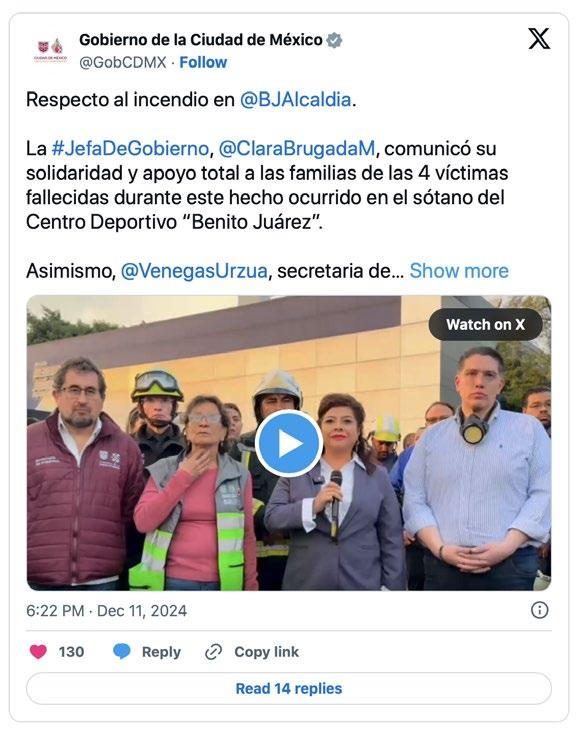Click the Watch on X button
This screenshot has height=730, width=578.
click(485, 324)
